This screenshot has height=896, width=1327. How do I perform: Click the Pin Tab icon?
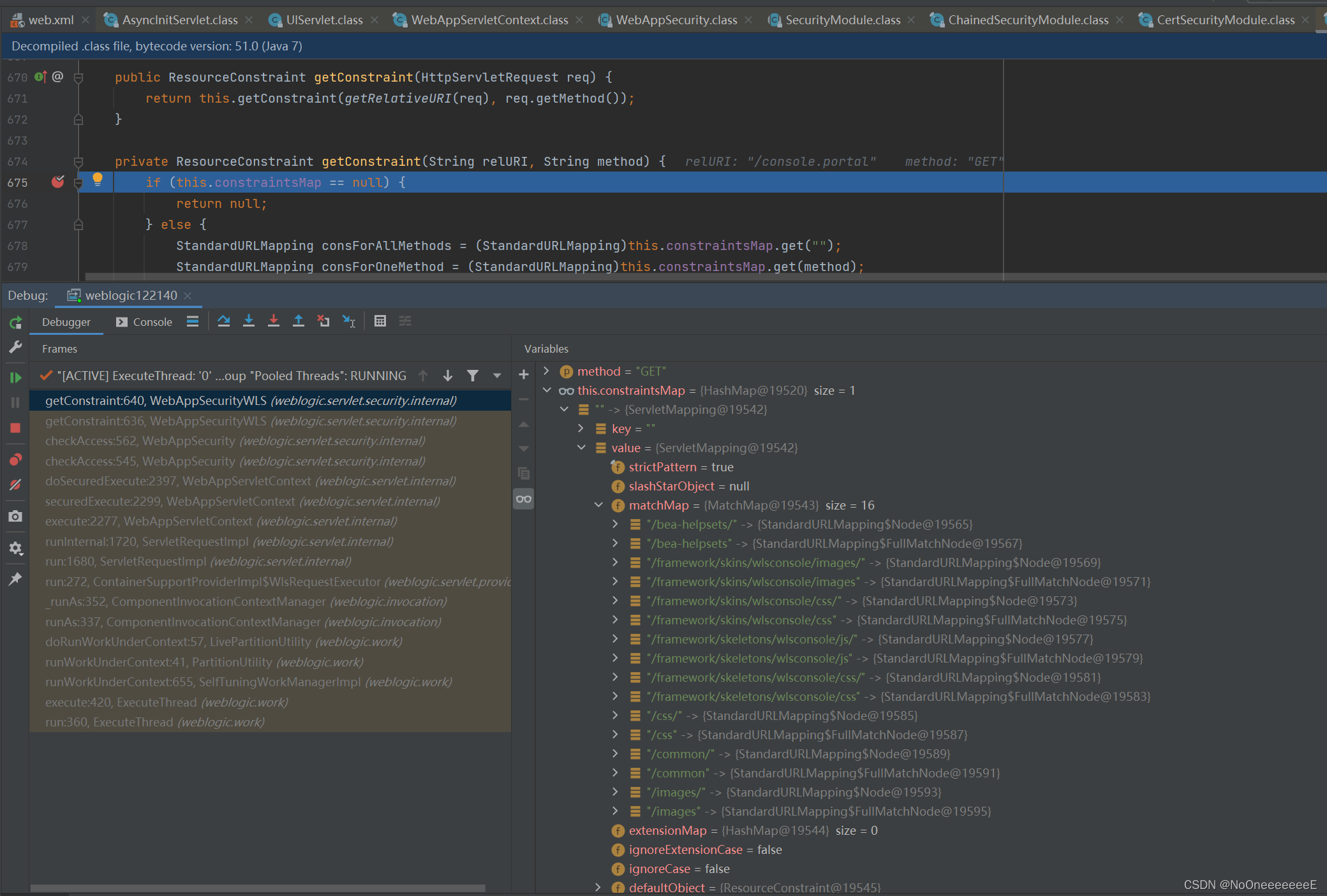pos(15,579)
